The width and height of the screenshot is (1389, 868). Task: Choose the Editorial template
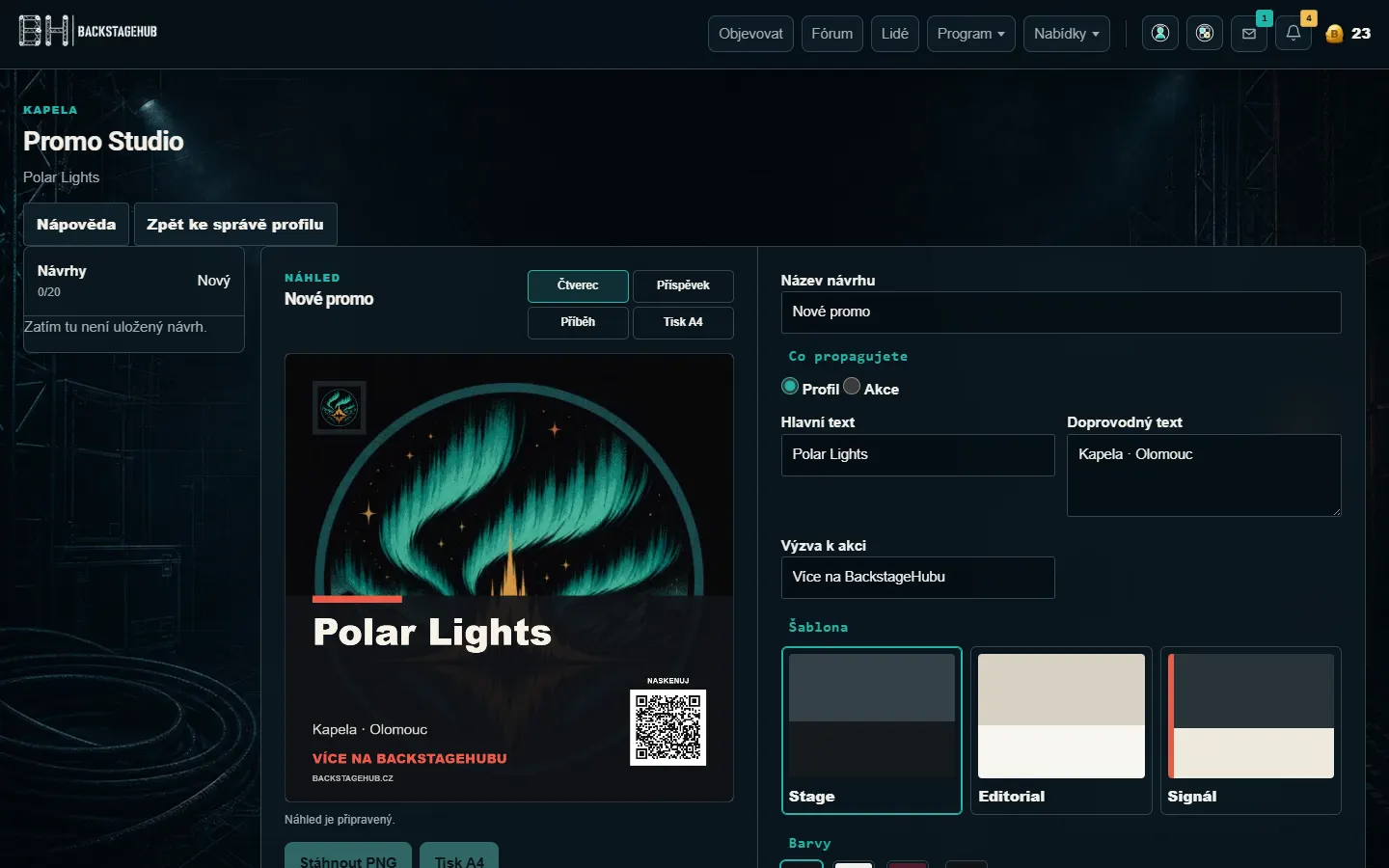click(x=1061, y=730)
